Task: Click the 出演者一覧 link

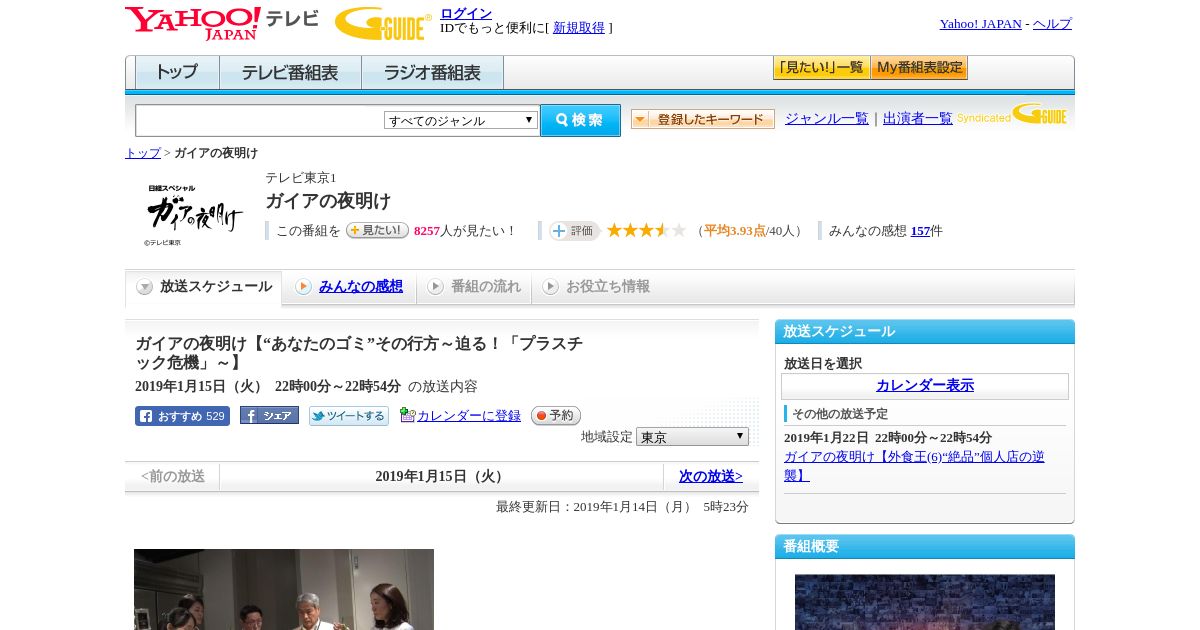Action: coord(918,119)
